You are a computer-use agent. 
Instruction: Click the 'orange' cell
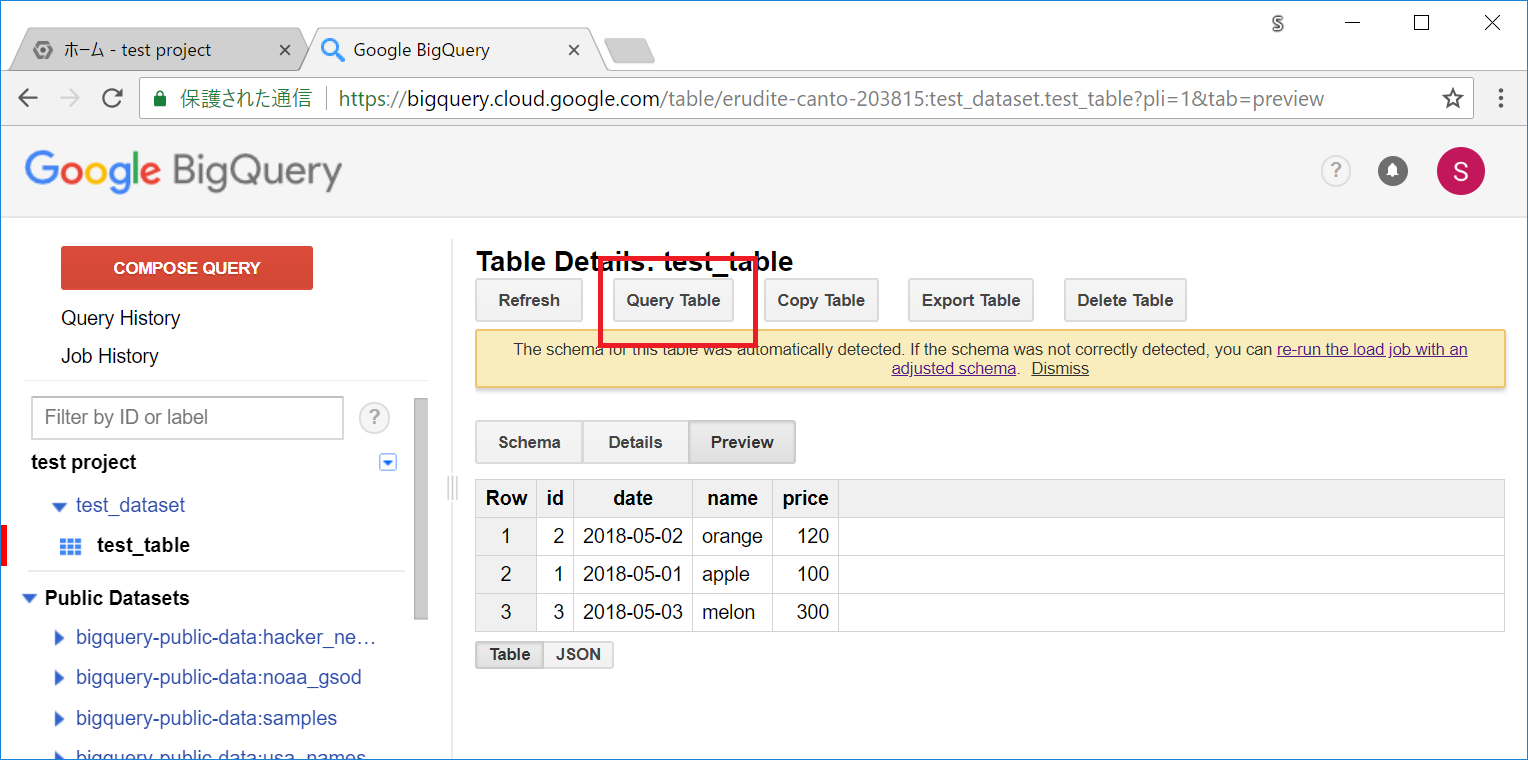point(733,536)
